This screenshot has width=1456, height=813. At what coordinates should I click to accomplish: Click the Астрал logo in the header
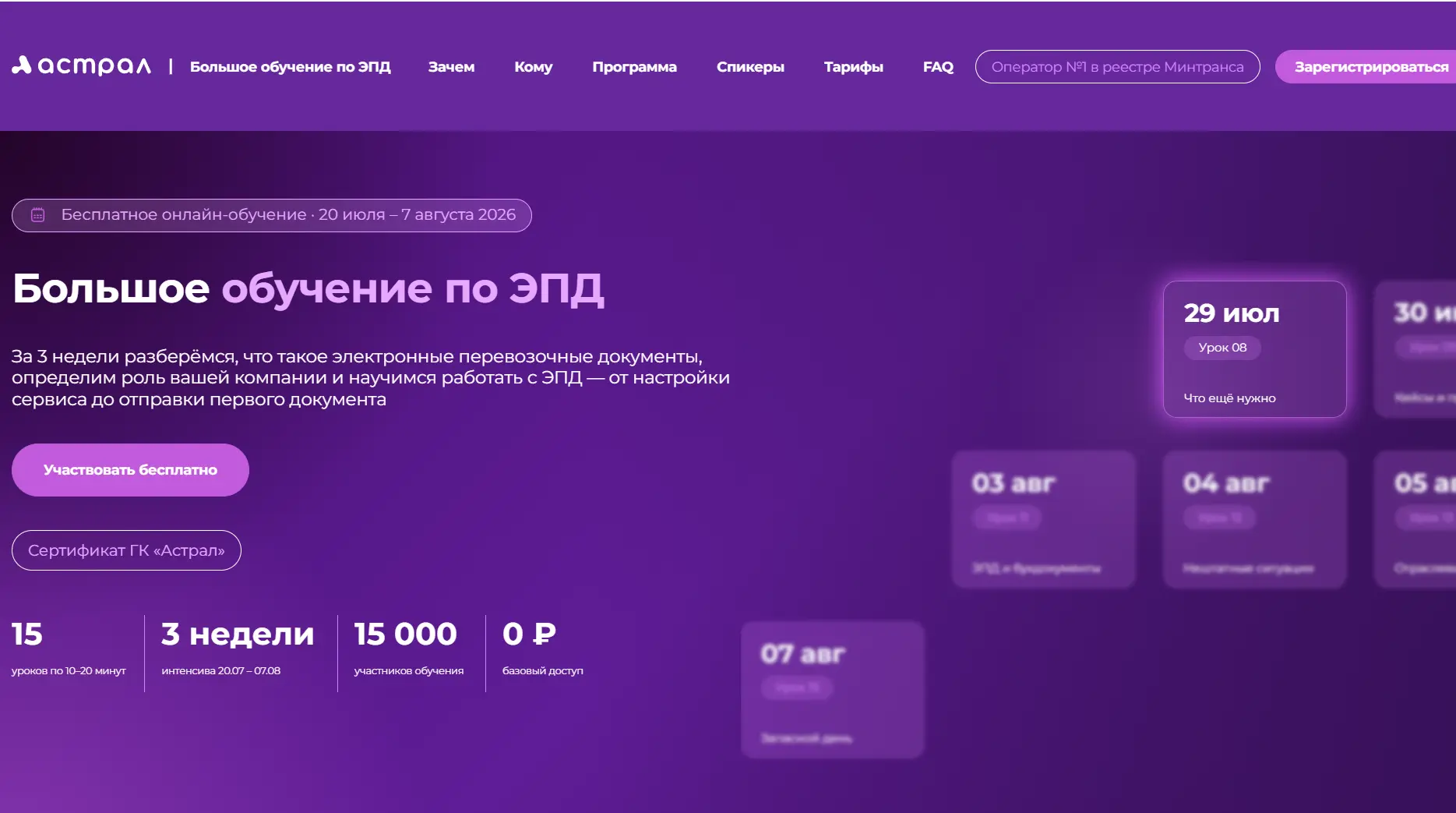click(81, 66)
